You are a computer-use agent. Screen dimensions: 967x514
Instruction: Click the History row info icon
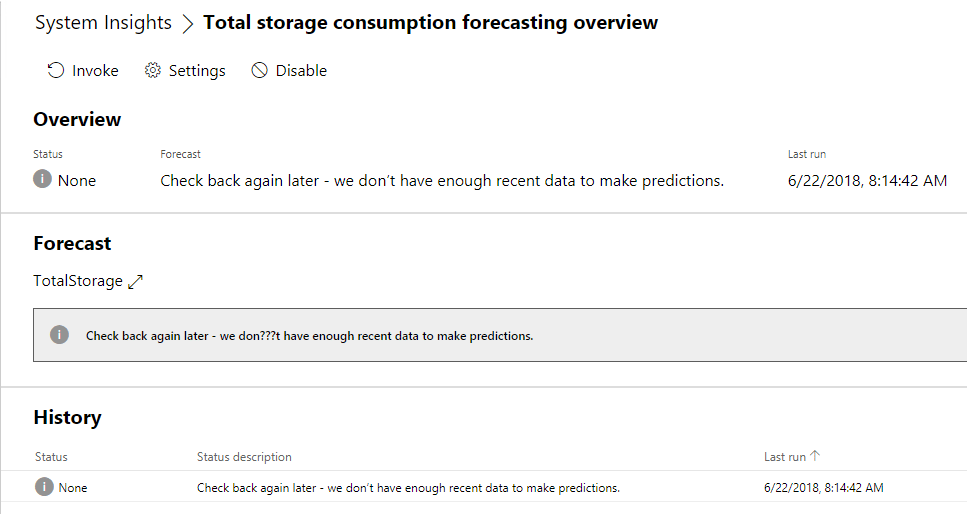pos(44,487)
